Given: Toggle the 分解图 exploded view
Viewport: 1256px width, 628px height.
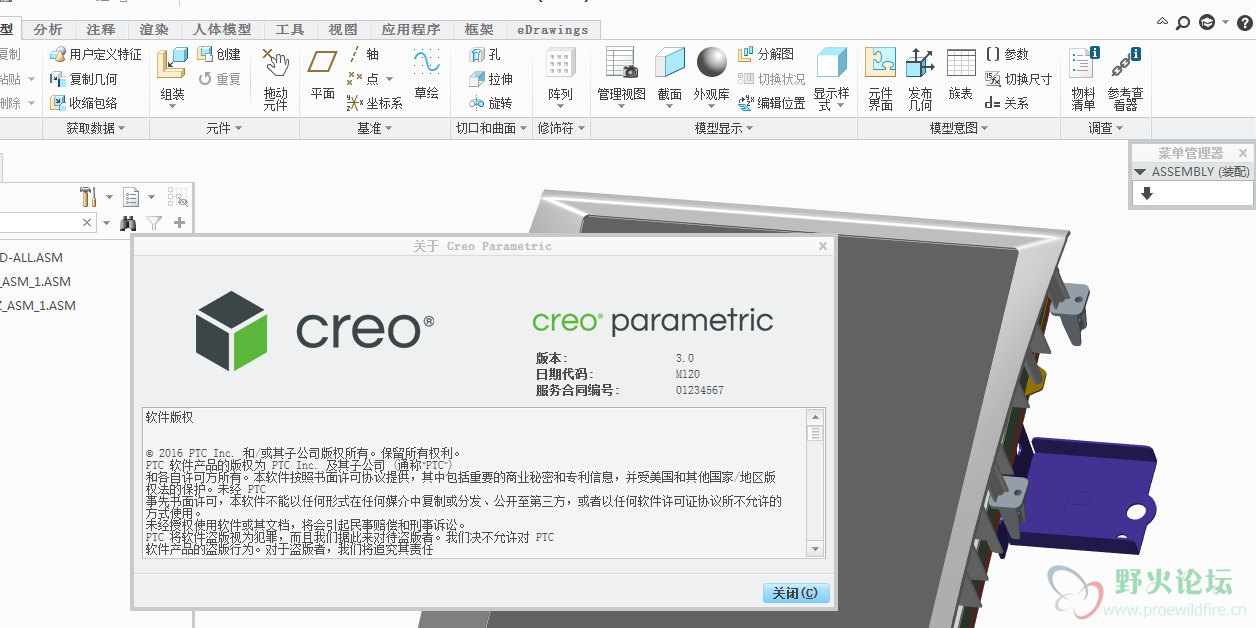Looking at the screenshot, I should pos(766,54).
